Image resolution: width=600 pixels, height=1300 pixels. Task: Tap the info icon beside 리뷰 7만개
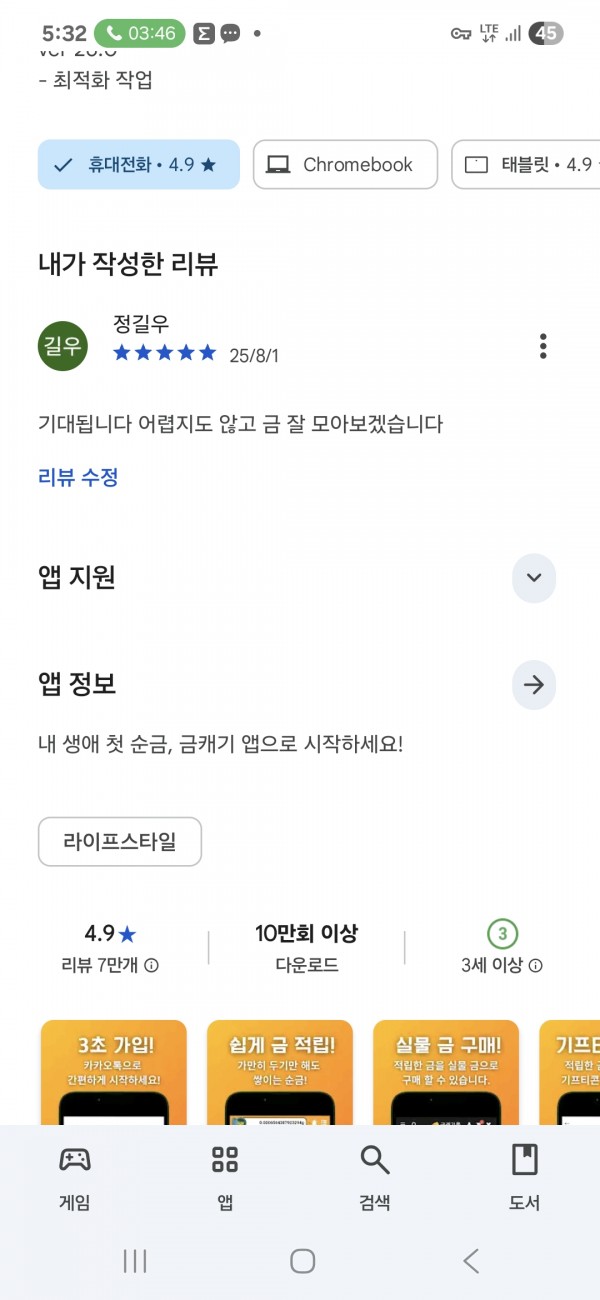coord(151,966)
